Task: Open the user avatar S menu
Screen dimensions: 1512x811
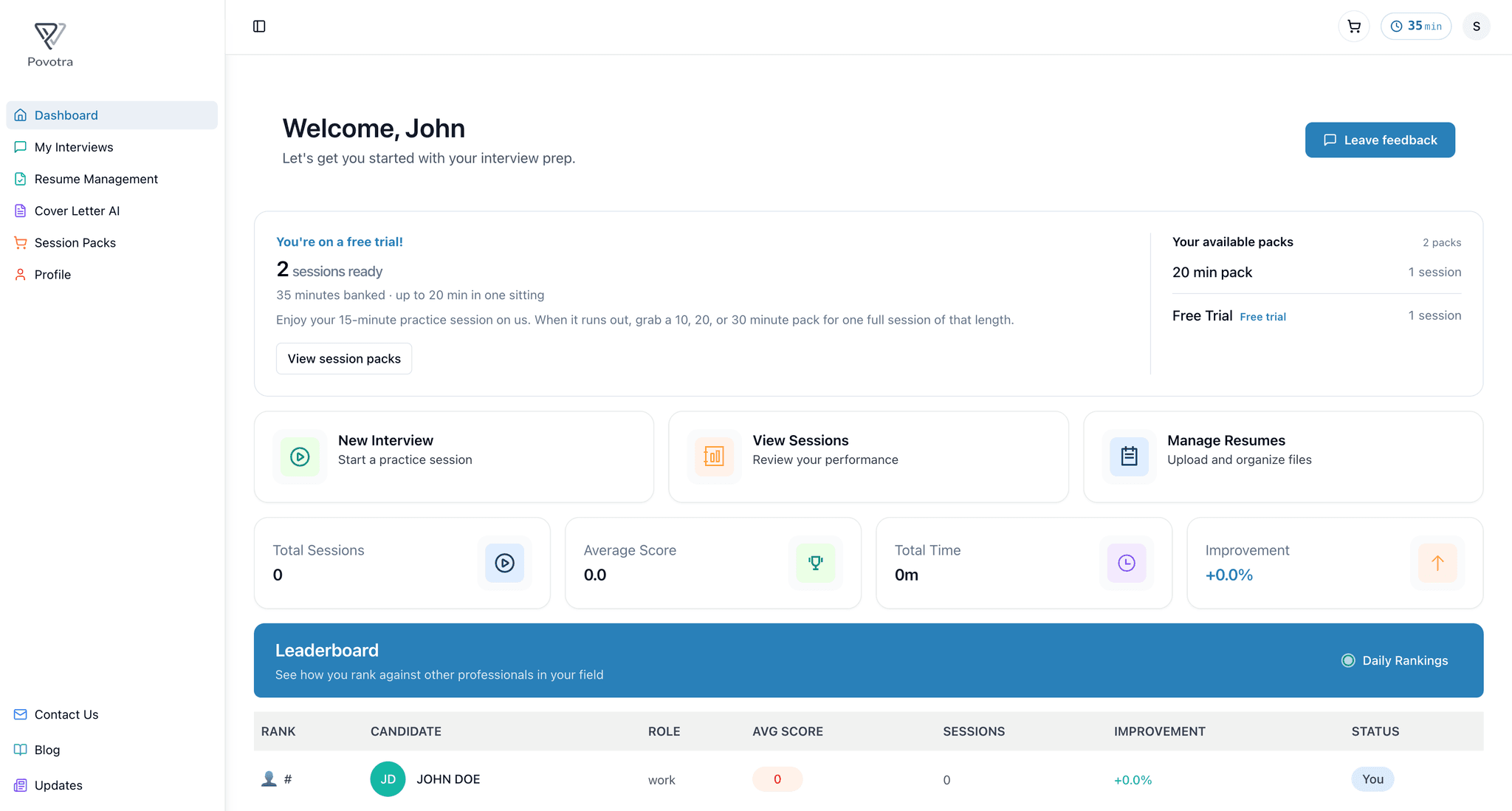Action: [1477, 27]
